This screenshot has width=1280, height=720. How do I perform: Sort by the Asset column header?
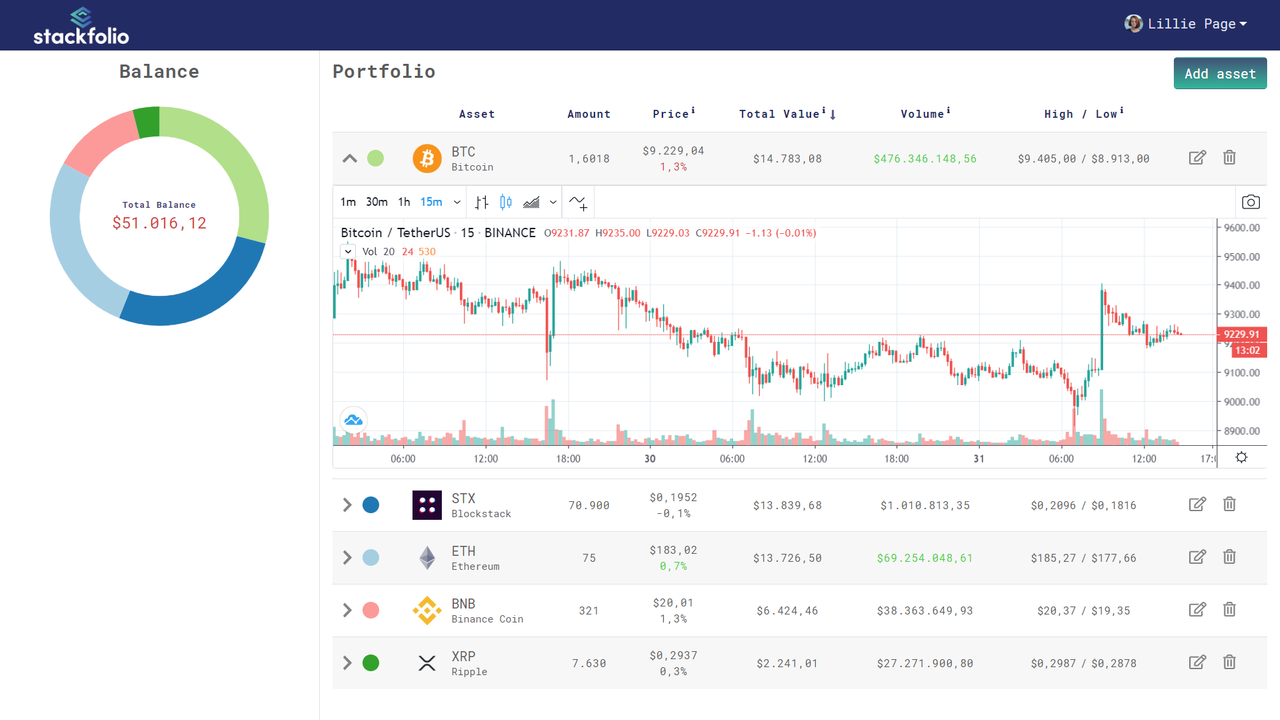pyautogui.click(x=477, y=114)
